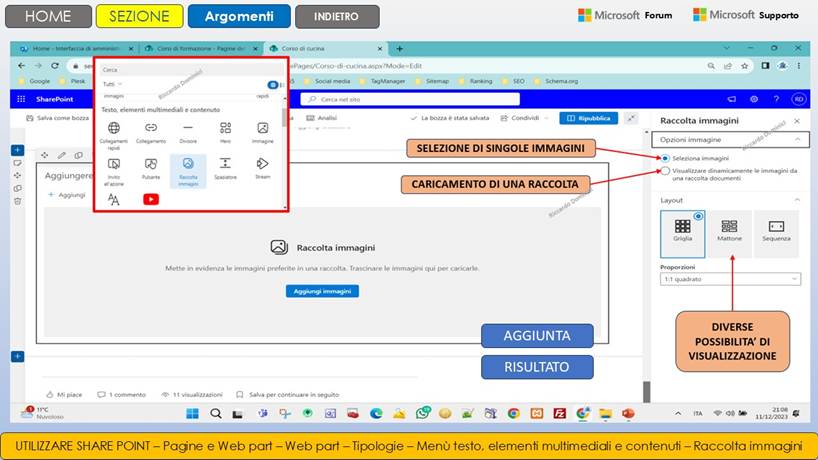Open the Proporzioni '1:1 quadrato' dropdown
Viewport: 818px width, 460px height.
[x=730, y=279]
